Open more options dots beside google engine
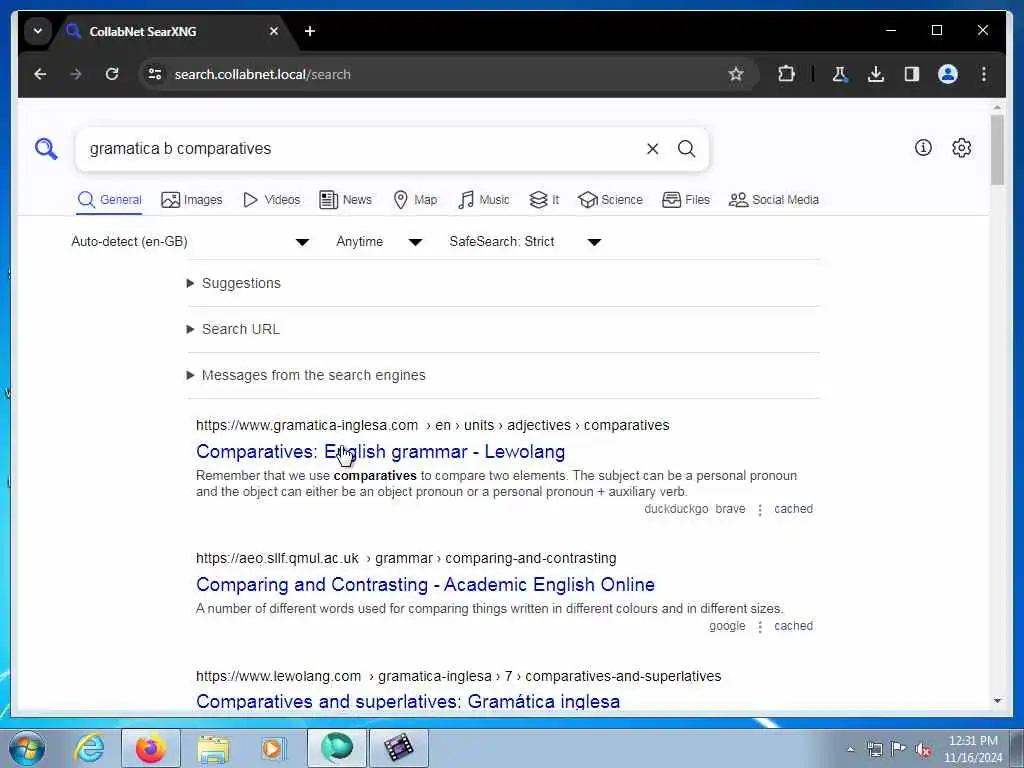1024x768 pixels. [760, 627]
